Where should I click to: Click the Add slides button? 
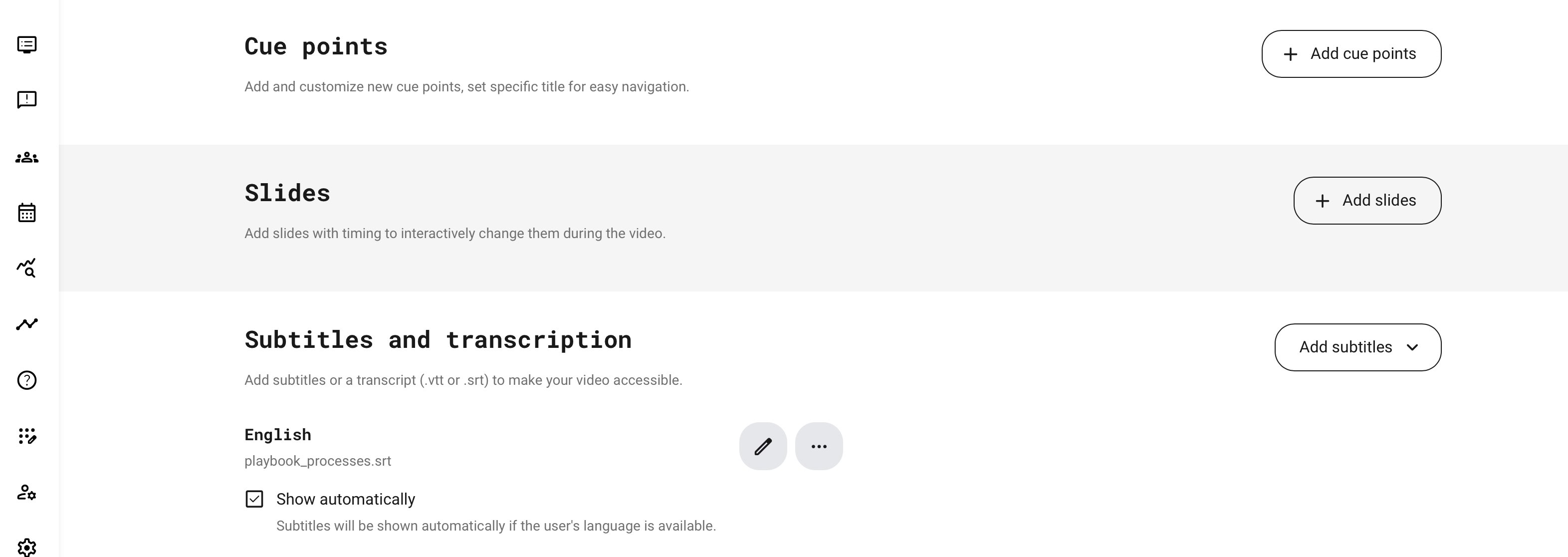(x=1367, y=200)
